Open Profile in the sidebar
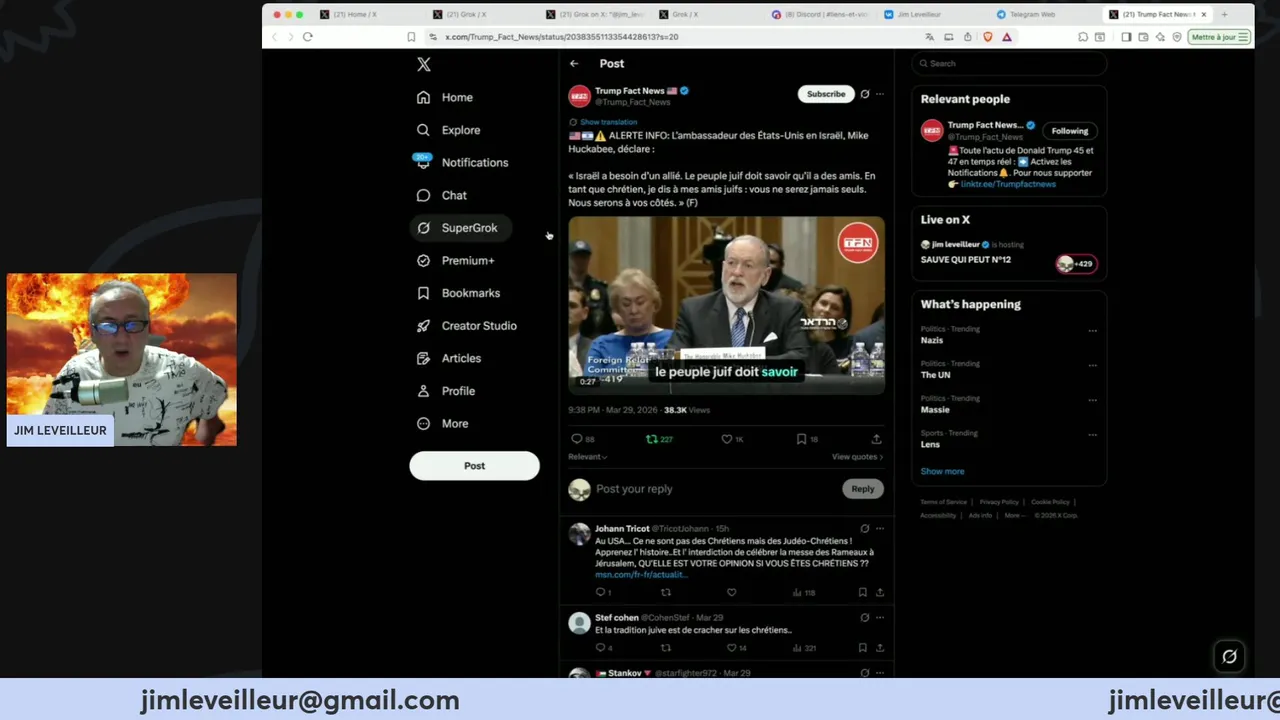The height and width of the screenshot is (720, 1280). 446,391
